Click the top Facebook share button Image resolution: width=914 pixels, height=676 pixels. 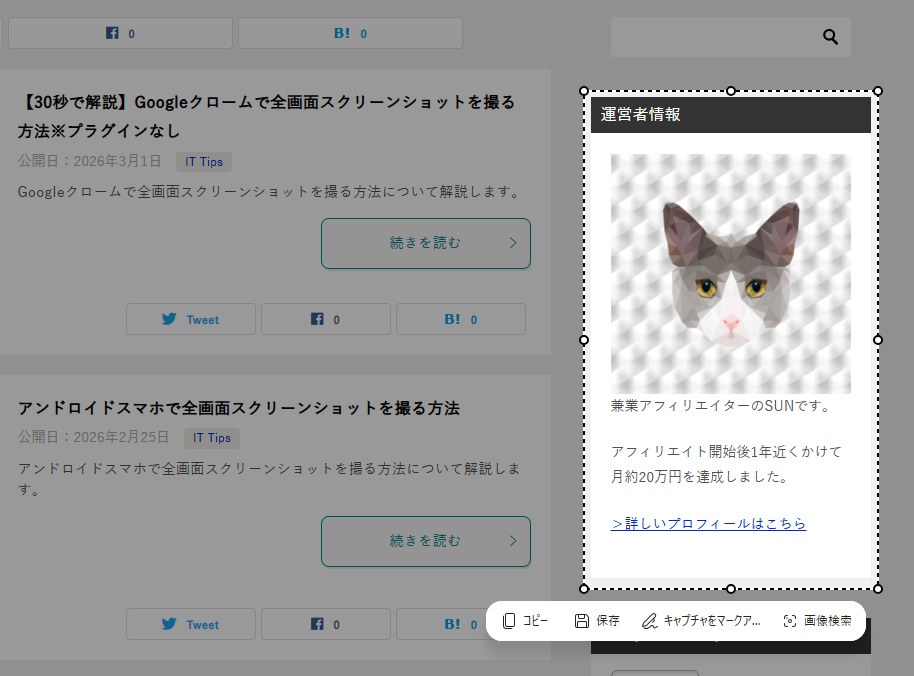(120, 33)
